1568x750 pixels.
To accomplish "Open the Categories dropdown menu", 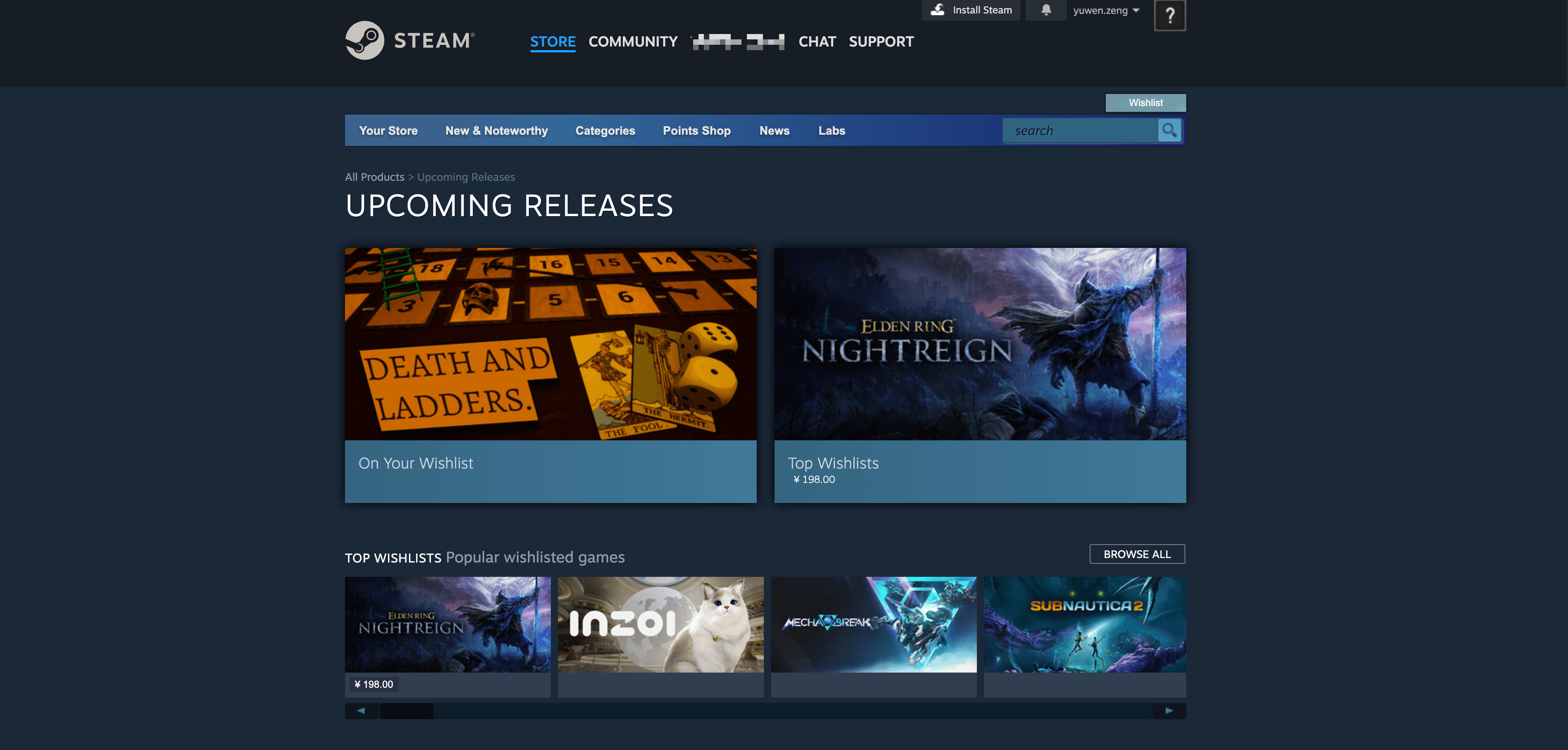I will [x=605, y=130].
